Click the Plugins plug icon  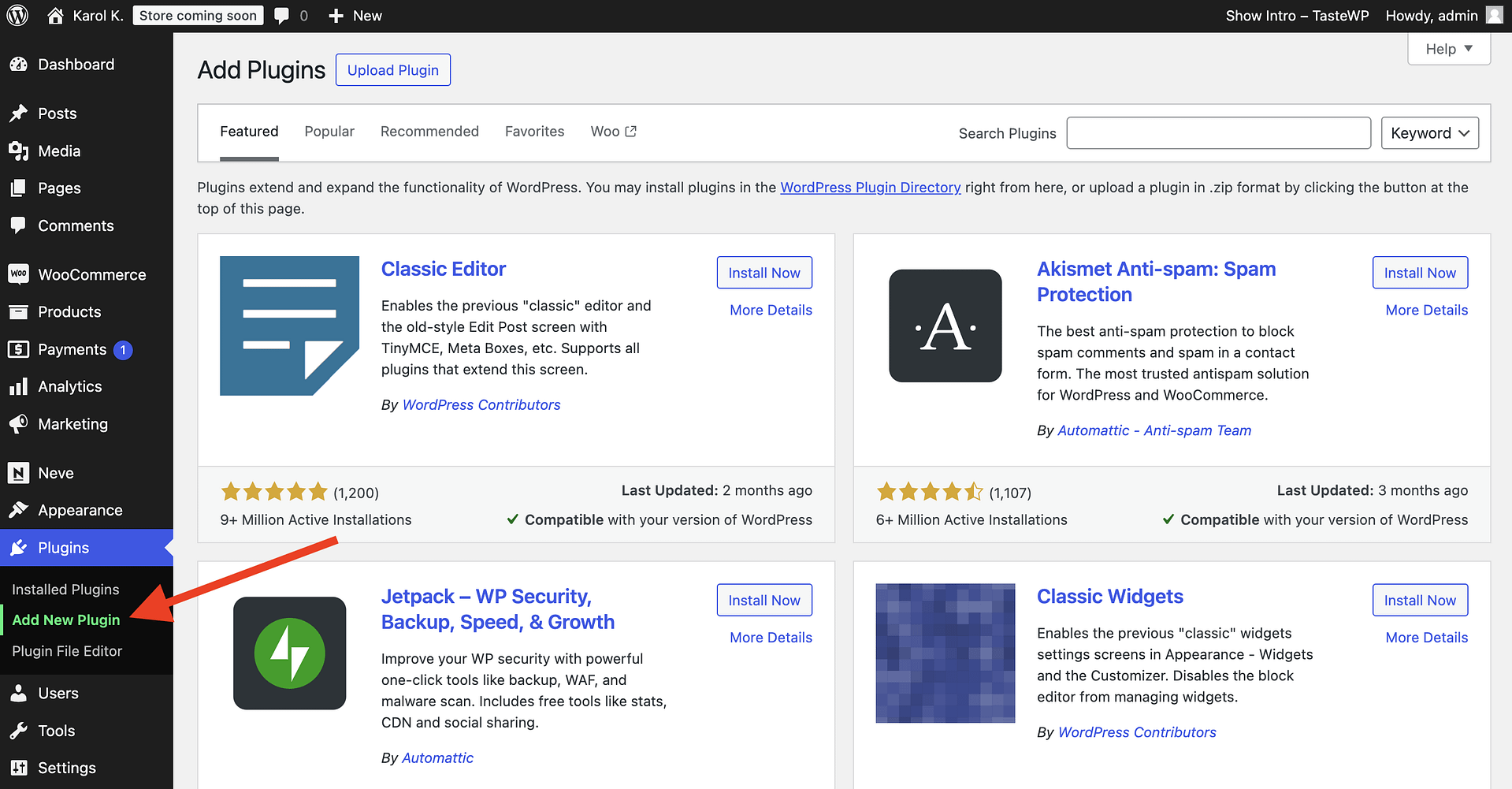coord(19,548)
